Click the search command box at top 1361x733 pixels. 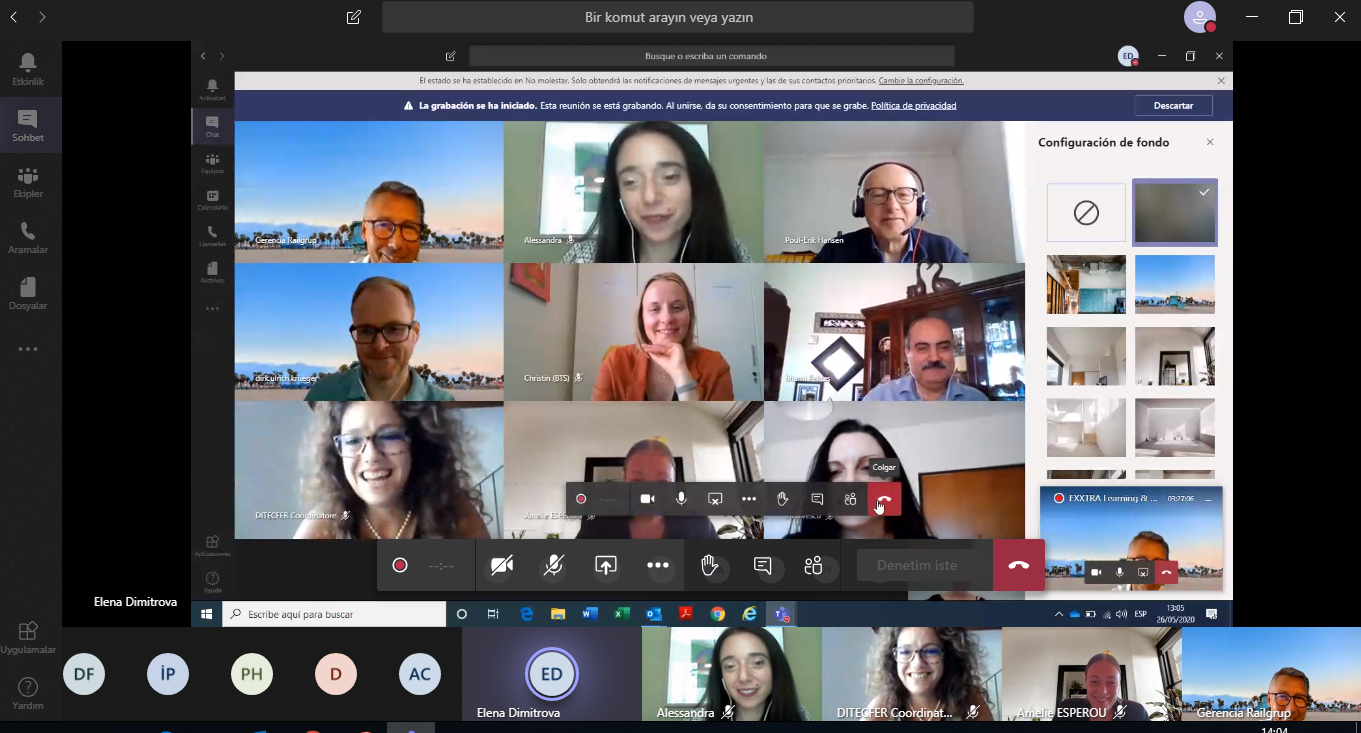(x=678, y=17)
